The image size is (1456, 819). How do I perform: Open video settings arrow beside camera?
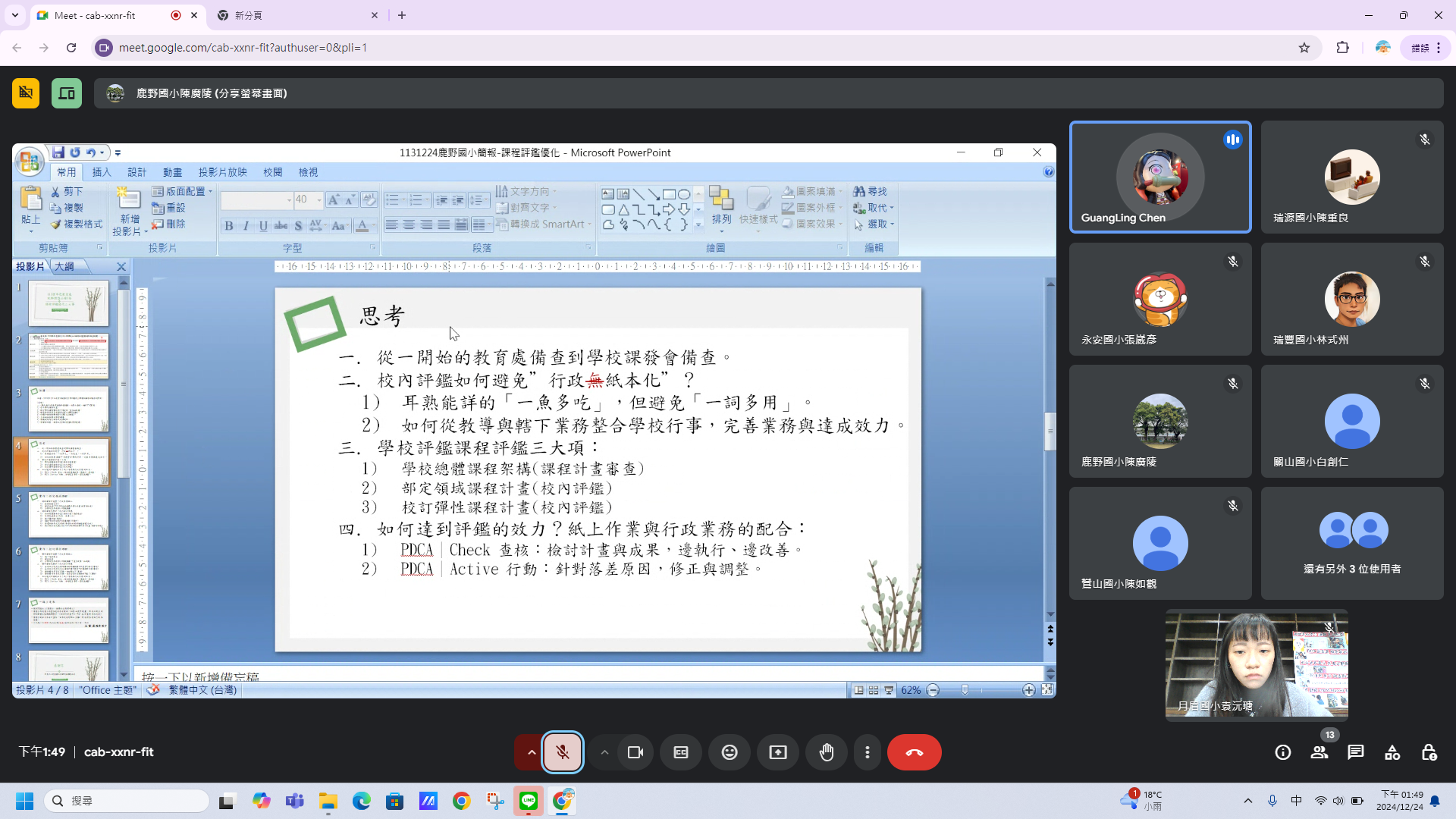(604, 752)
